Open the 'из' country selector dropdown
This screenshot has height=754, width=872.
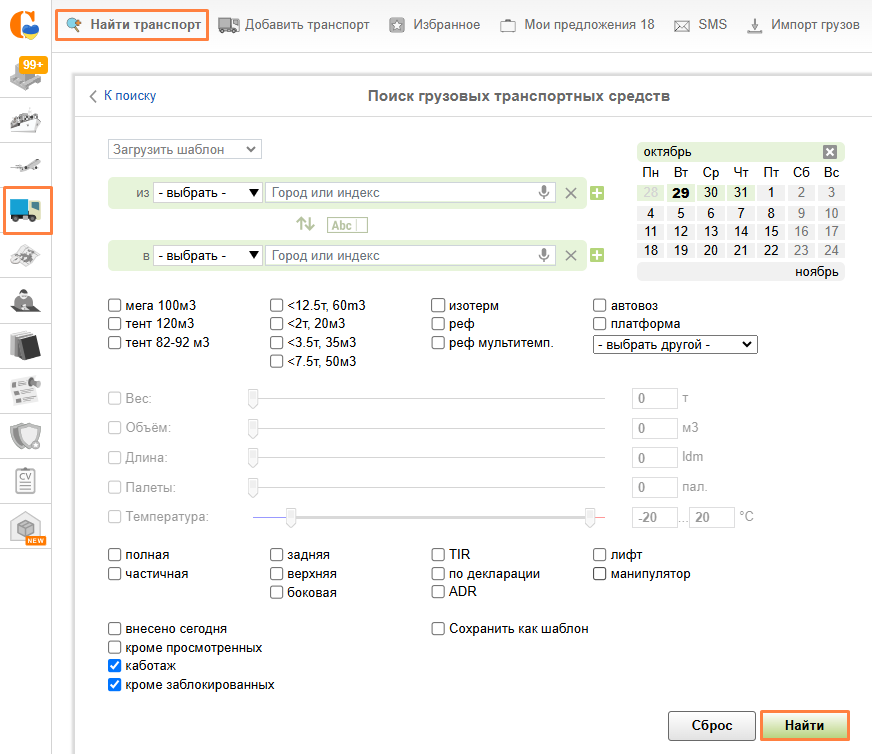pos(208,193)
